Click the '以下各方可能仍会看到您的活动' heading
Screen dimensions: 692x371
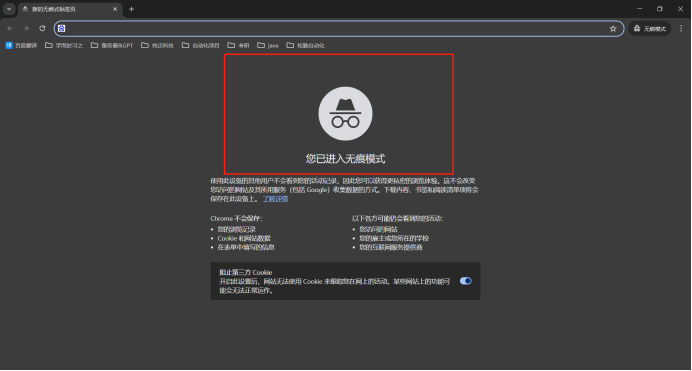point(398,218)
